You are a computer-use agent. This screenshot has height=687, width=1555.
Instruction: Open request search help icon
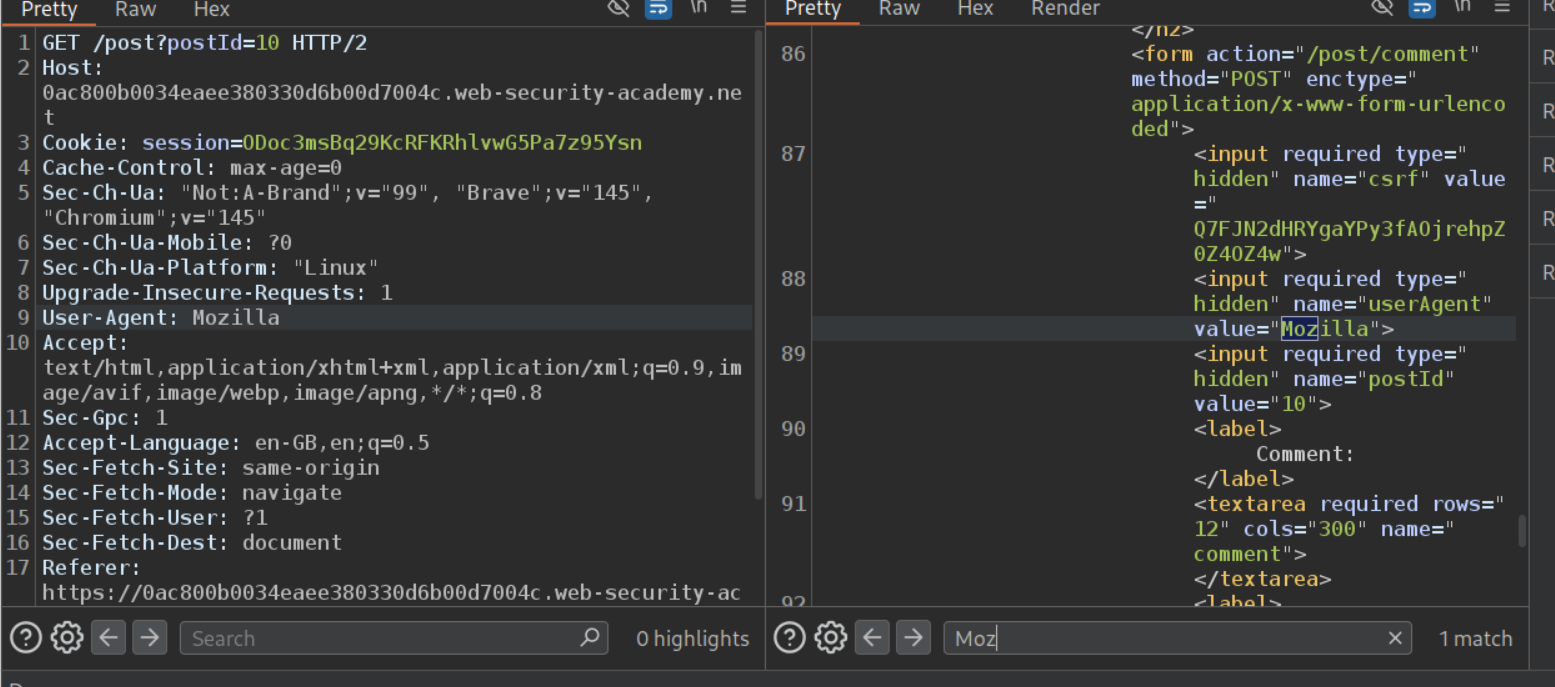tap(25, 638)
